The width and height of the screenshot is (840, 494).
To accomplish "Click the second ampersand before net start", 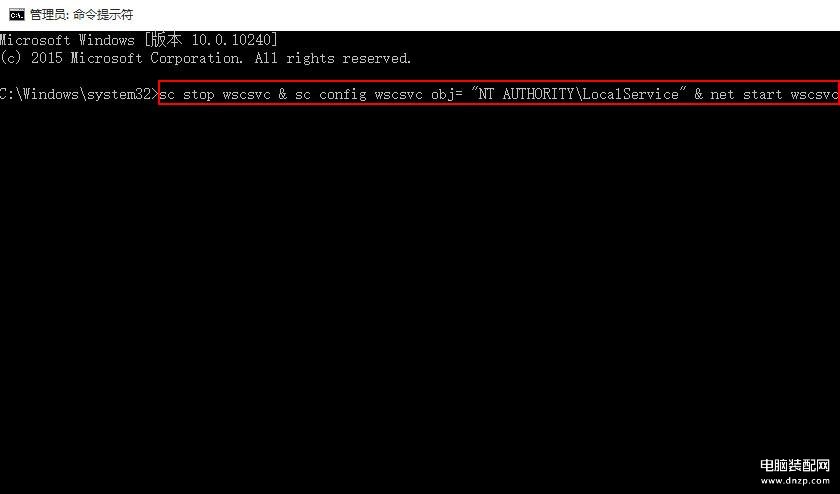I will [x=699, y=94].
